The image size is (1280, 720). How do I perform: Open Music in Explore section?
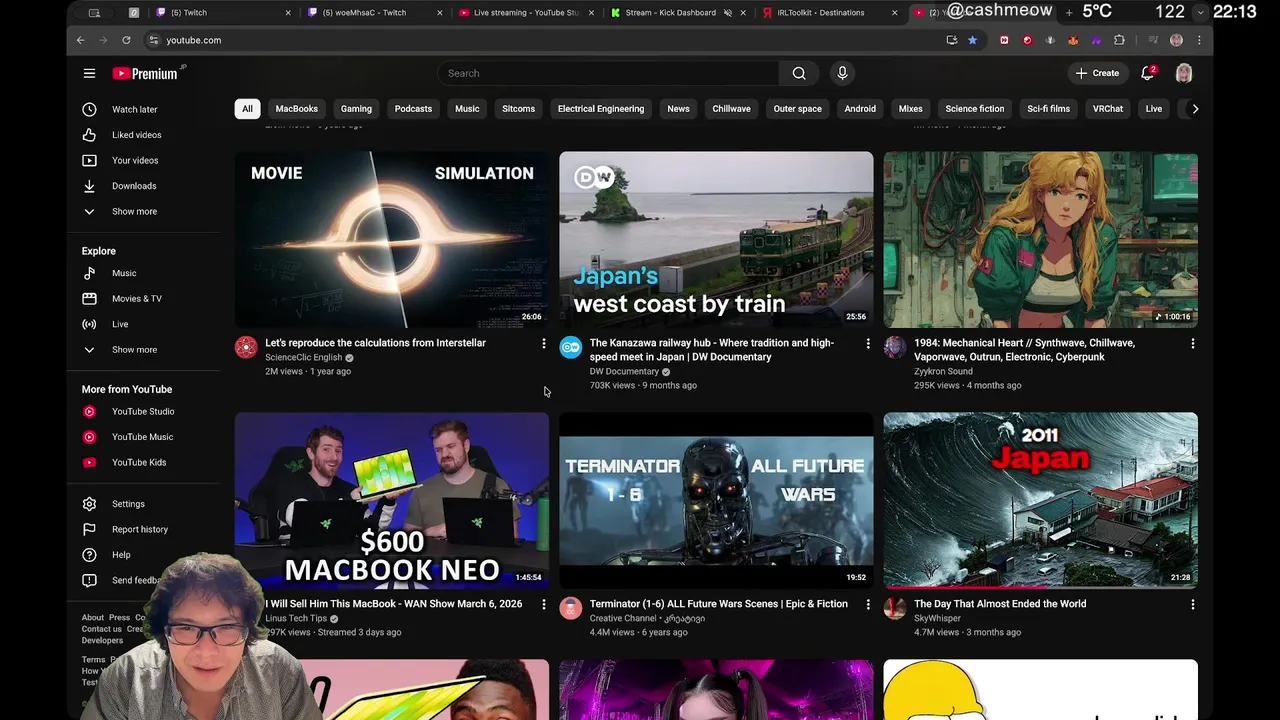pos(124,273)
